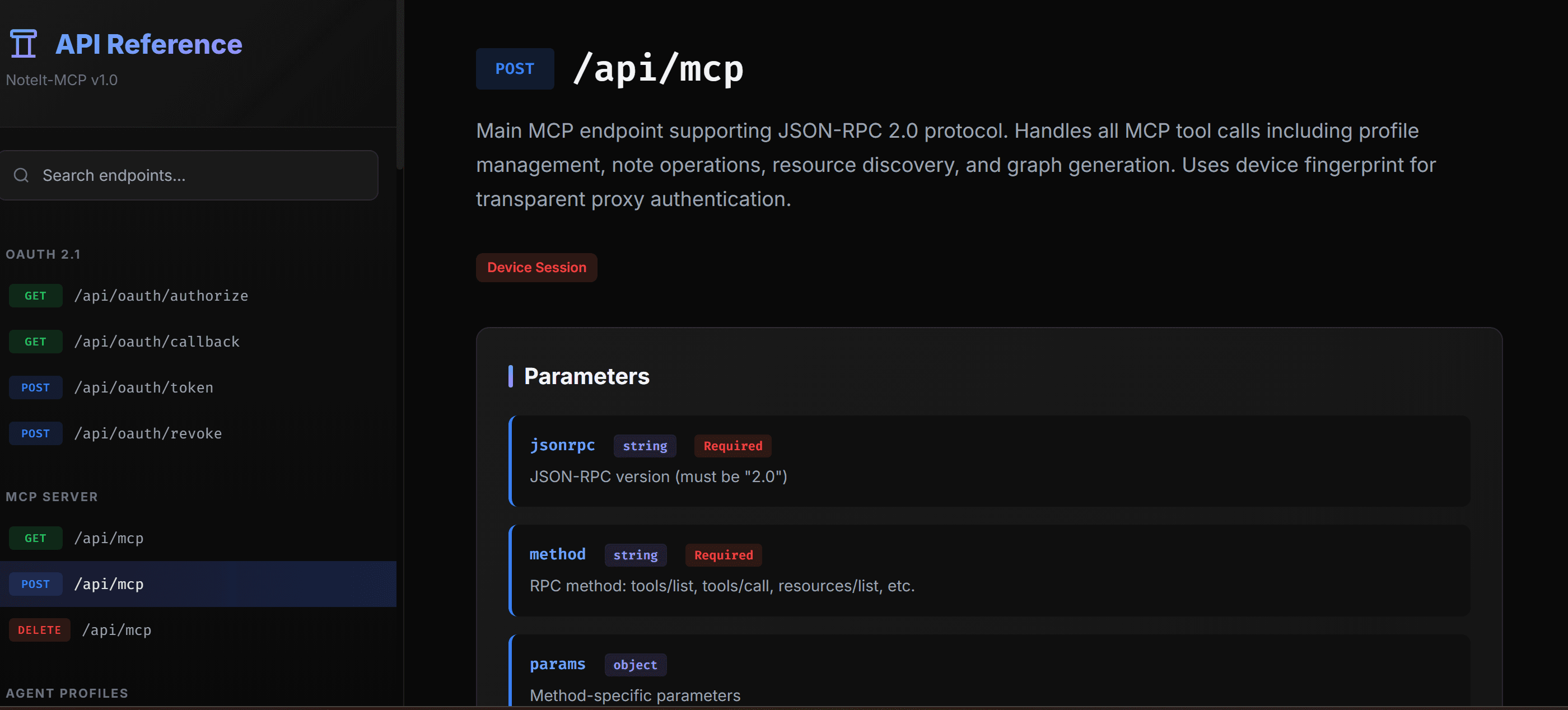1568x710 pixels.
Task: Click the string type badge on jsonrpc
Action: coord(645,445)
